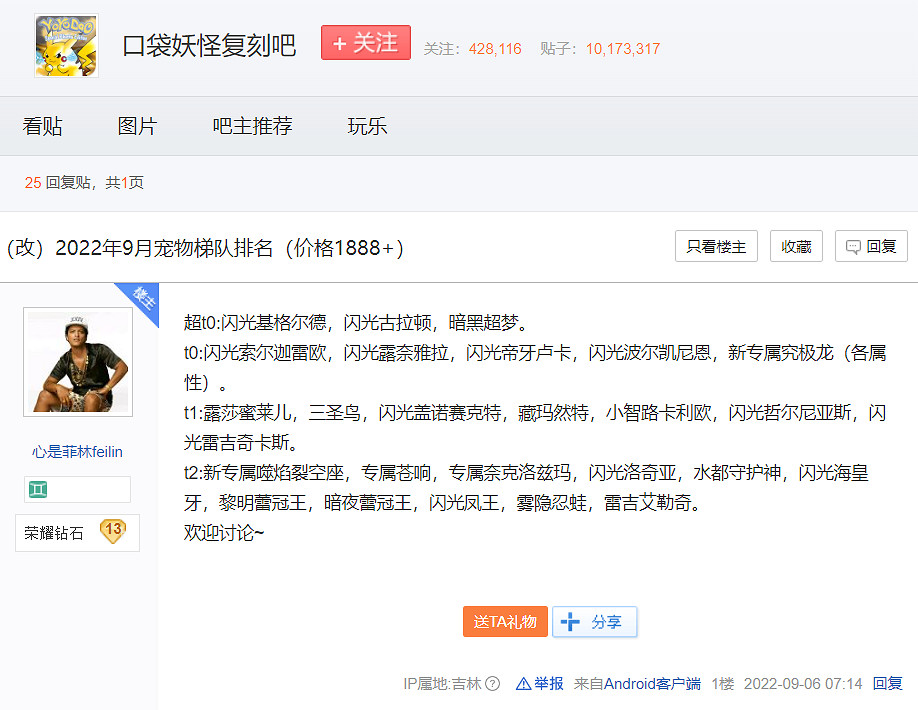Select the 玩乐 tab
This screenshot has width=918, height=710.
tap(366, 126)
